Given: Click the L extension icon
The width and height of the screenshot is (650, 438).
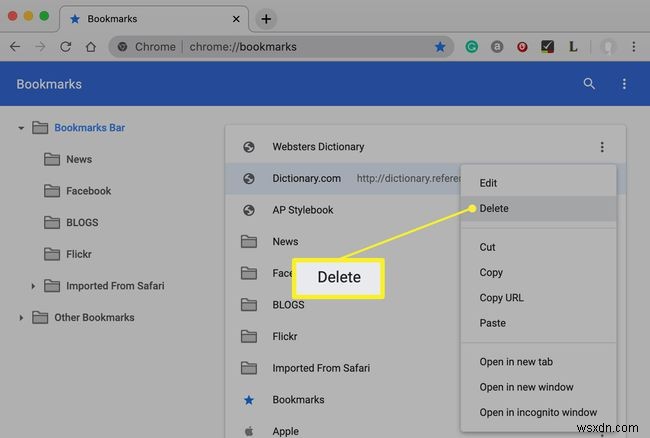Looking at the screenshot, I should 573,46.
